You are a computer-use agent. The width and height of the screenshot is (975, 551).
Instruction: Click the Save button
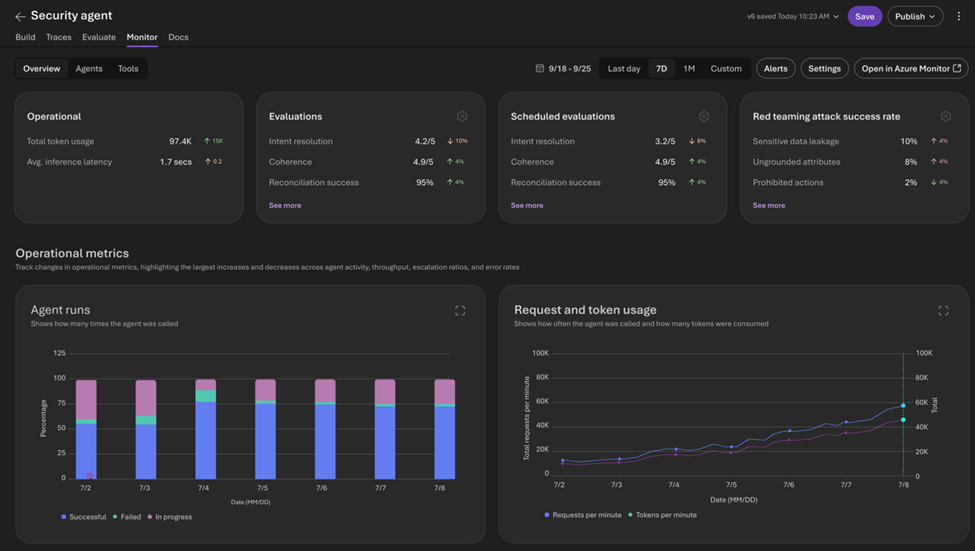864,17
